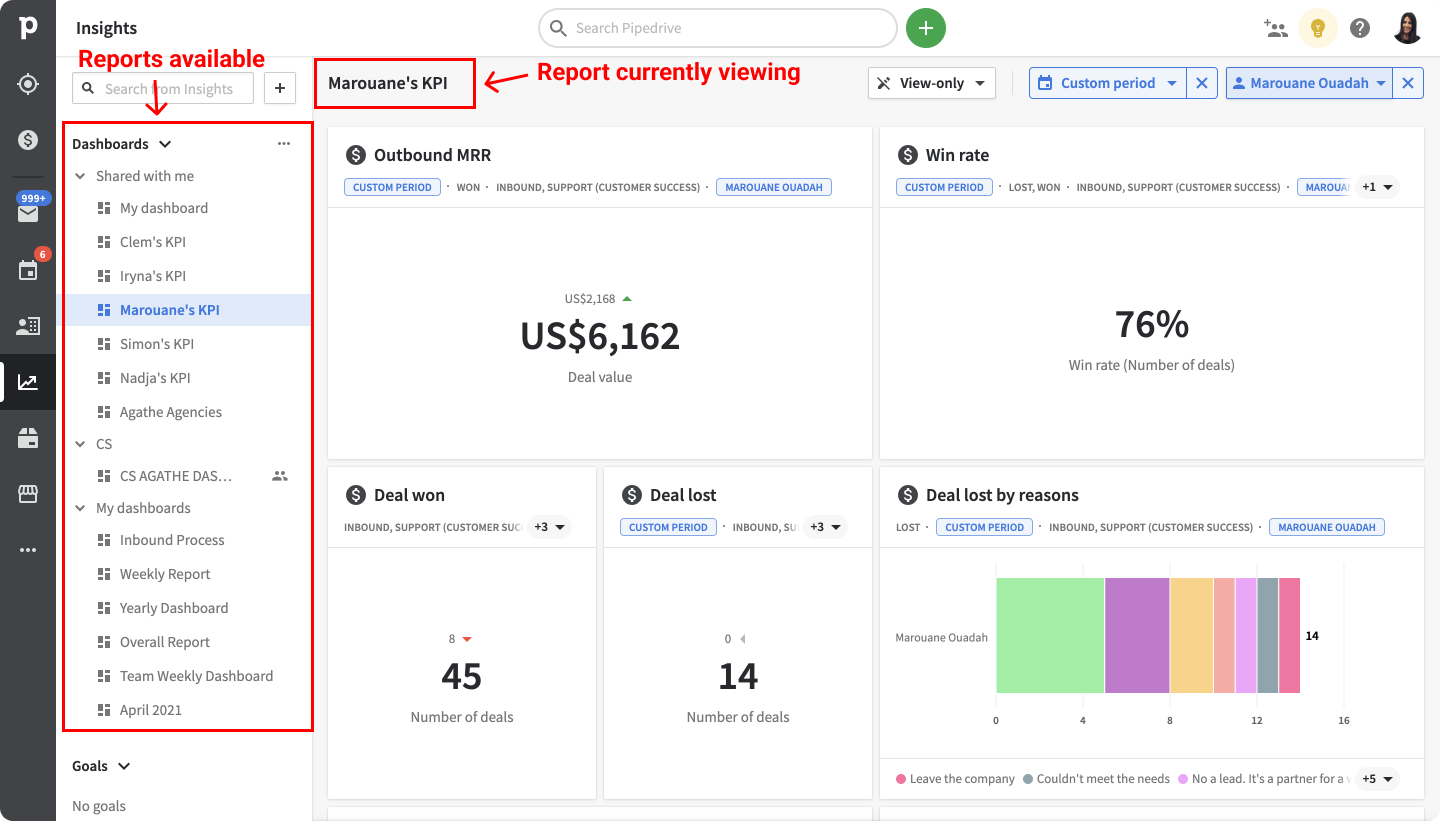Open the help question mark icon
1440x821 pixels.
(1360, 28)
